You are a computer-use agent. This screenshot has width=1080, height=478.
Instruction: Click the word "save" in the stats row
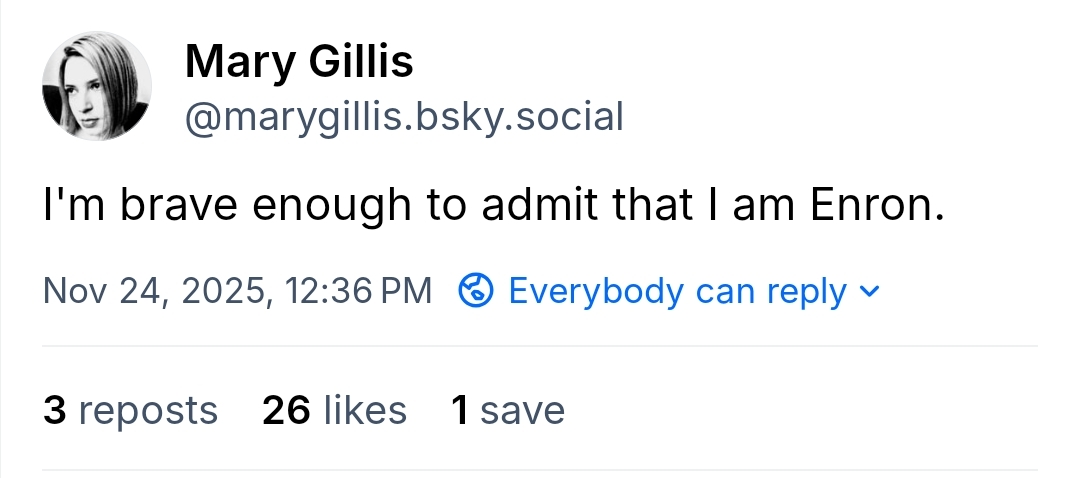point(522,410)
